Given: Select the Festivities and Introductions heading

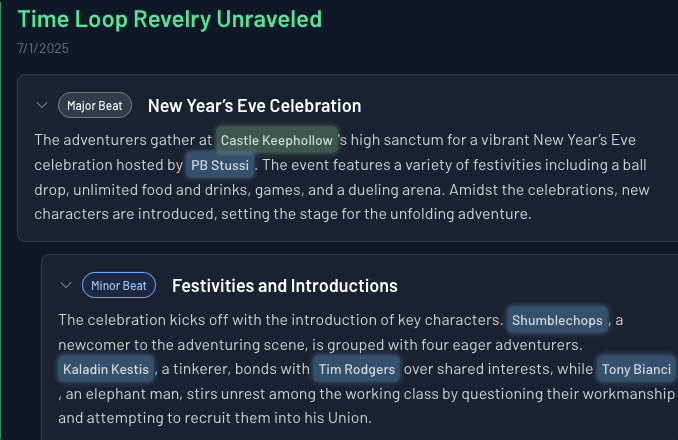Looking at the screenshot, I should point(285,286).
